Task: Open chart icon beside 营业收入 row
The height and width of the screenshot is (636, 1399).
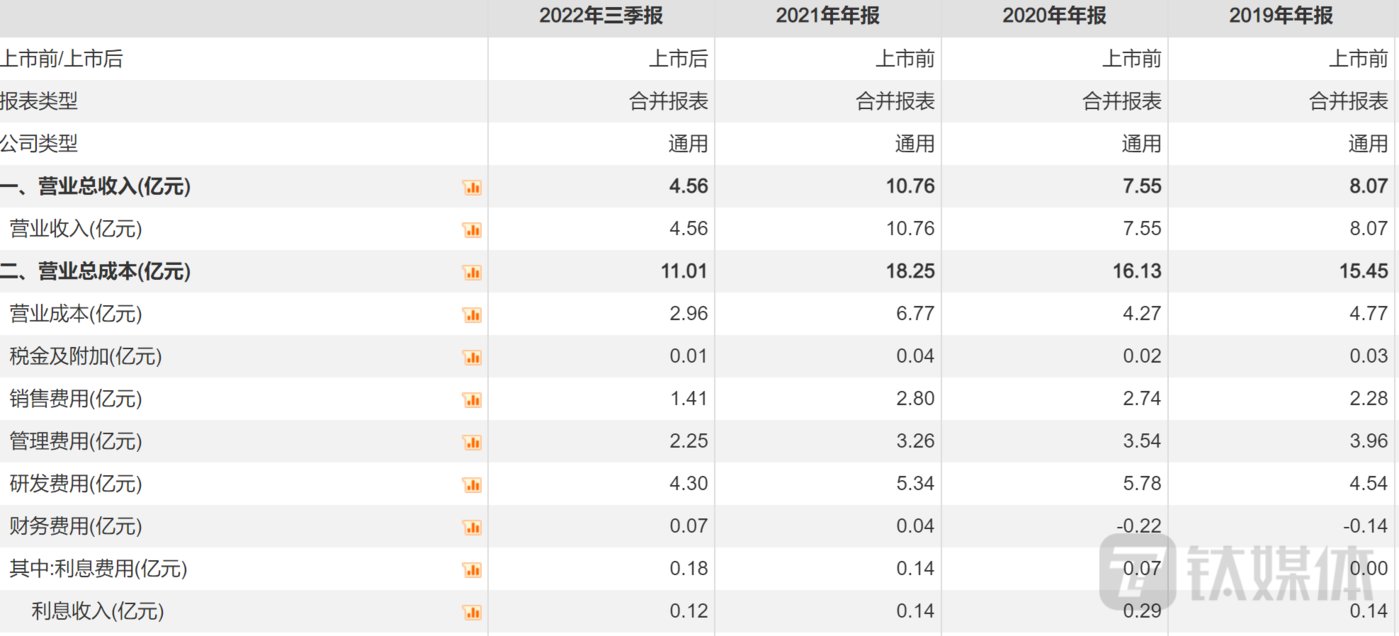Action: (x=472, y=230)
